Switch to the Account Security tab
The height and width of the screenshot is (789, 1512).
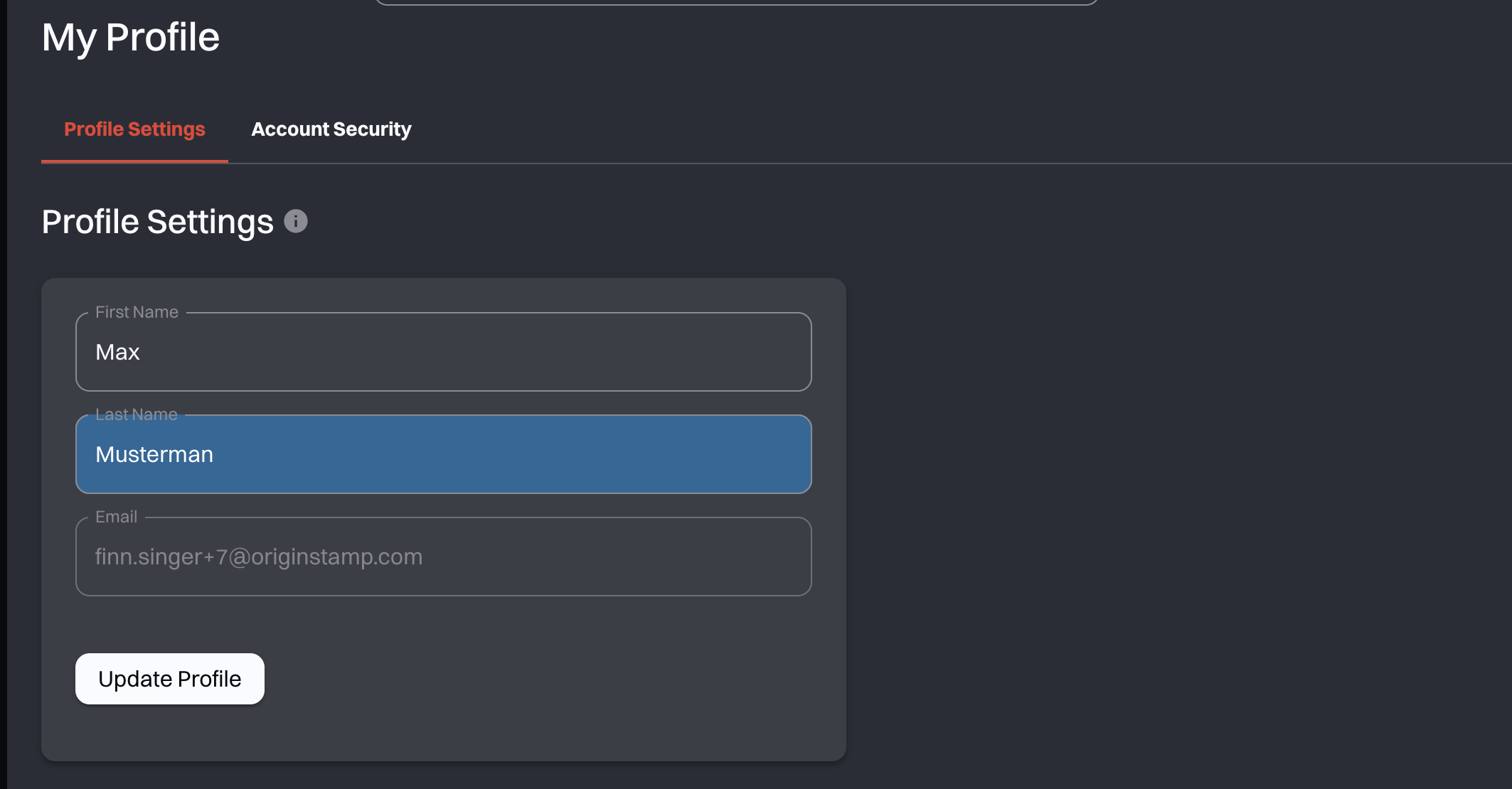click(331, 129)
